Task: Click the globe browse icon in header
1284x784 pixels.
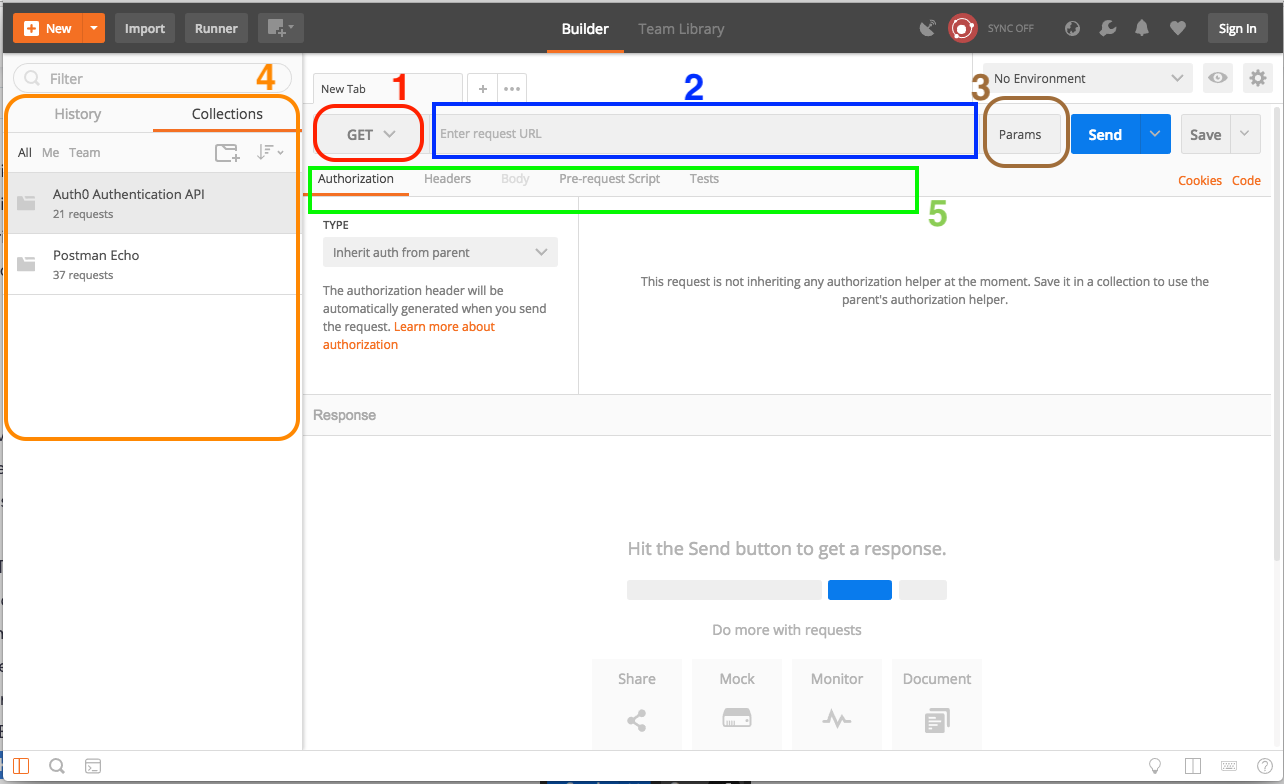Action: click(x=1072, y=28)
